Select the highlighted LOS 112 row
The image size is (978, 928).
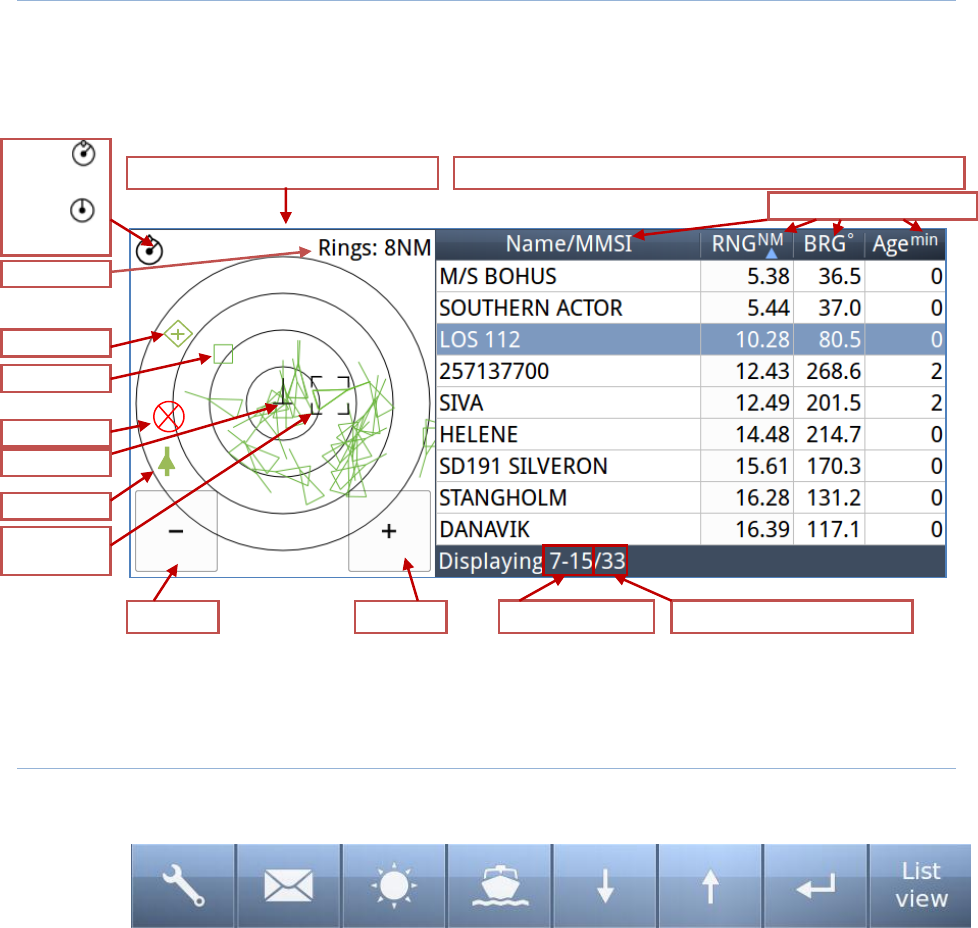[690, 339]
